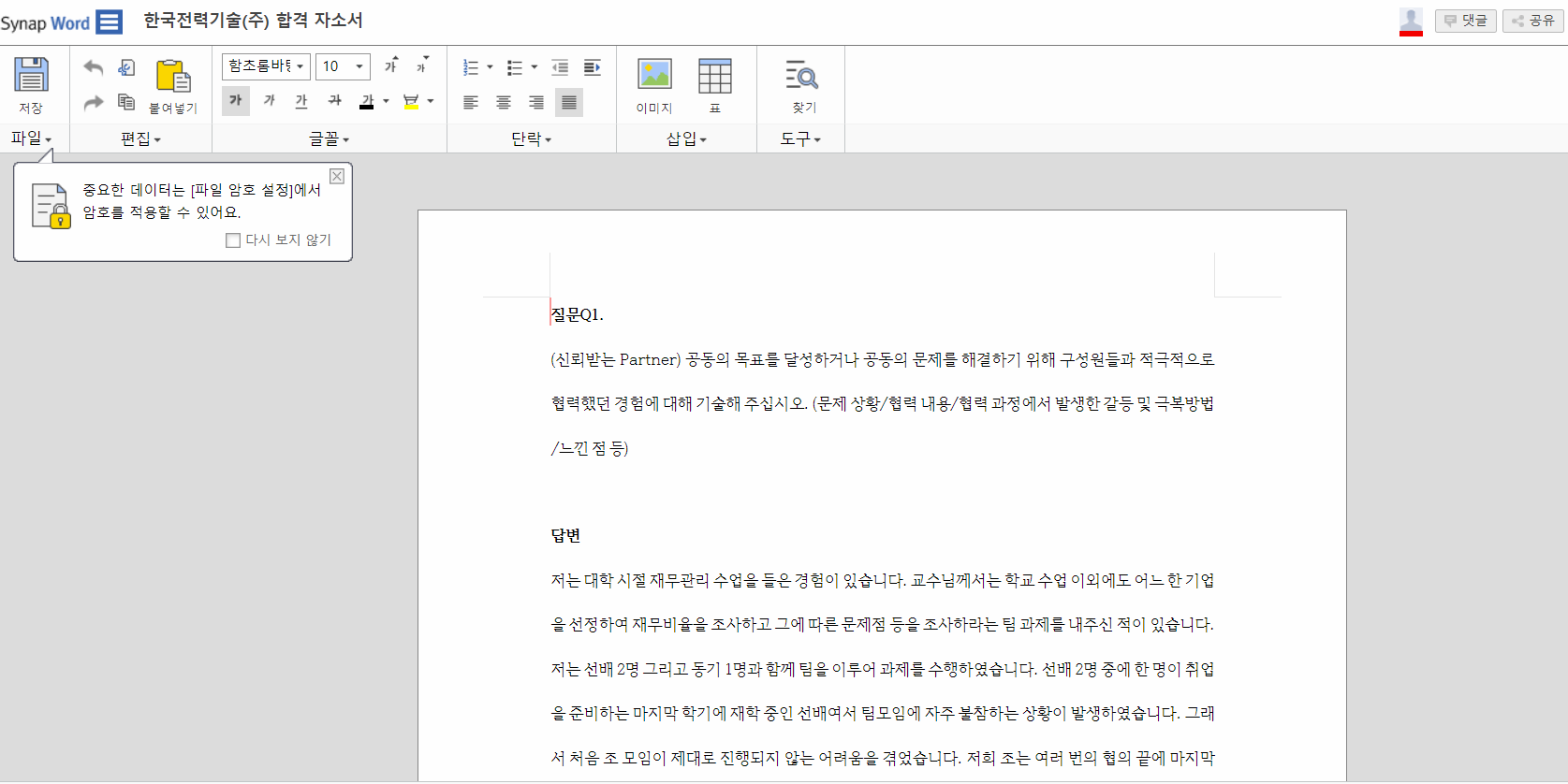Center align text
This screenshot has width=1568, height=784.
coord(504,102)
